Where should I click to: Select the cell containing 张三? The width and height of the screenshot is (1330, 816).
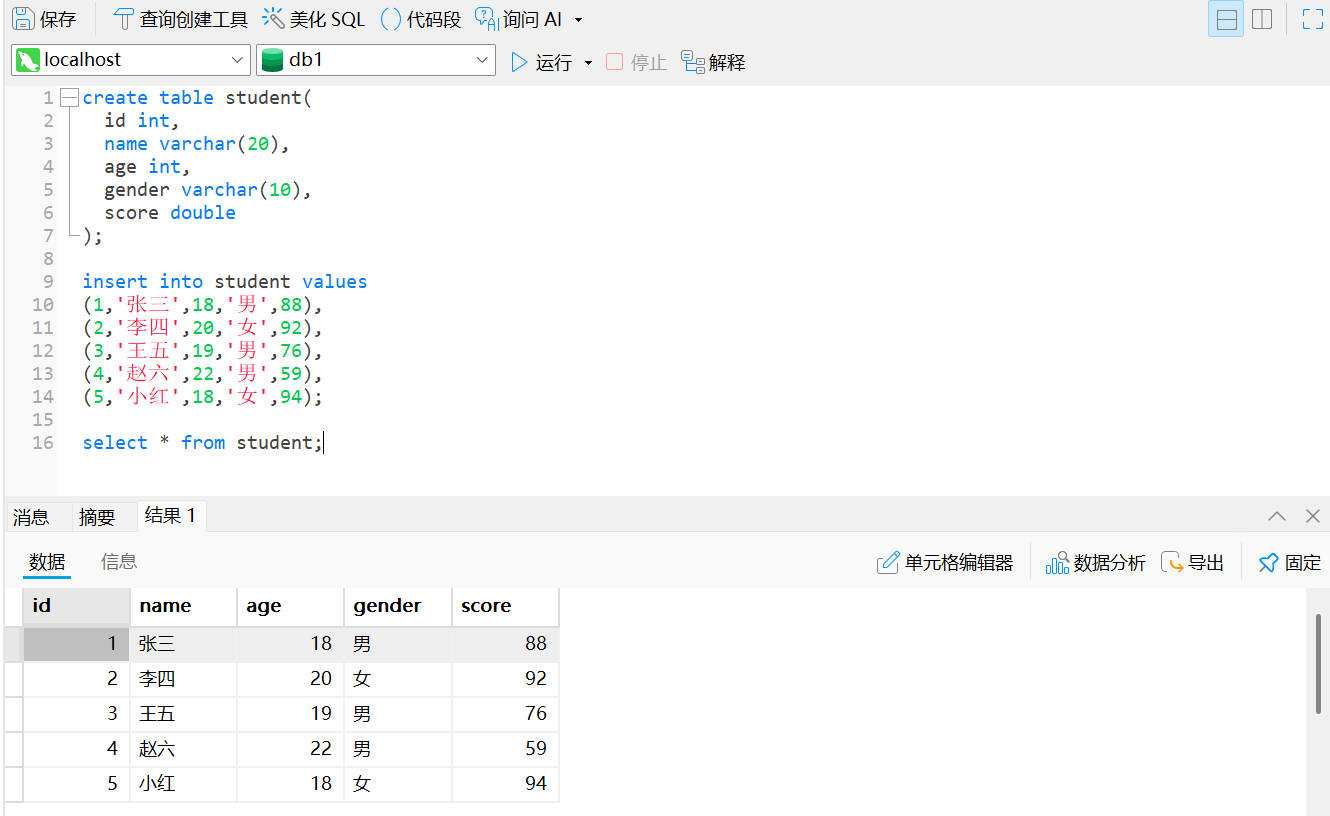[184, 644]
